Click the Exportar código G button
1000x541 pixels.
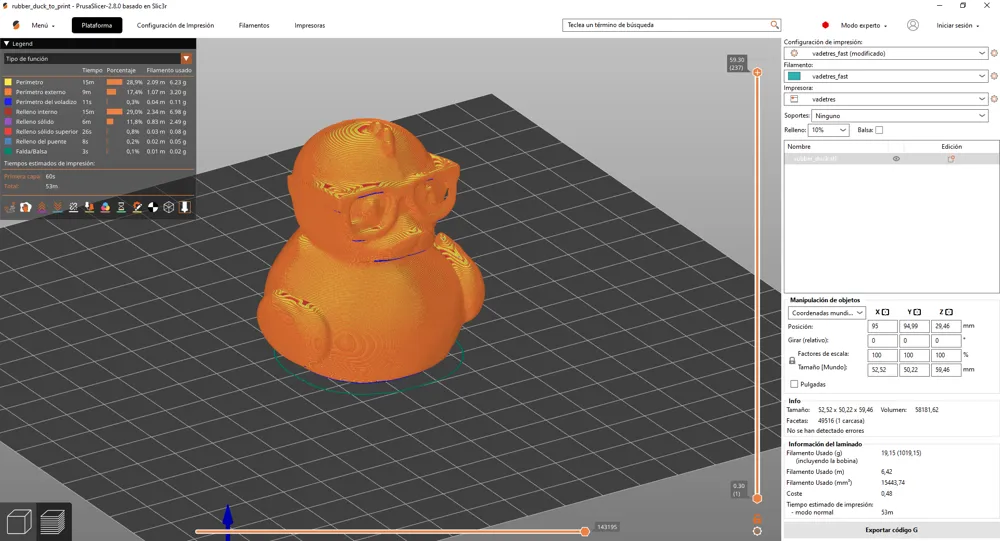click(891, 530)
